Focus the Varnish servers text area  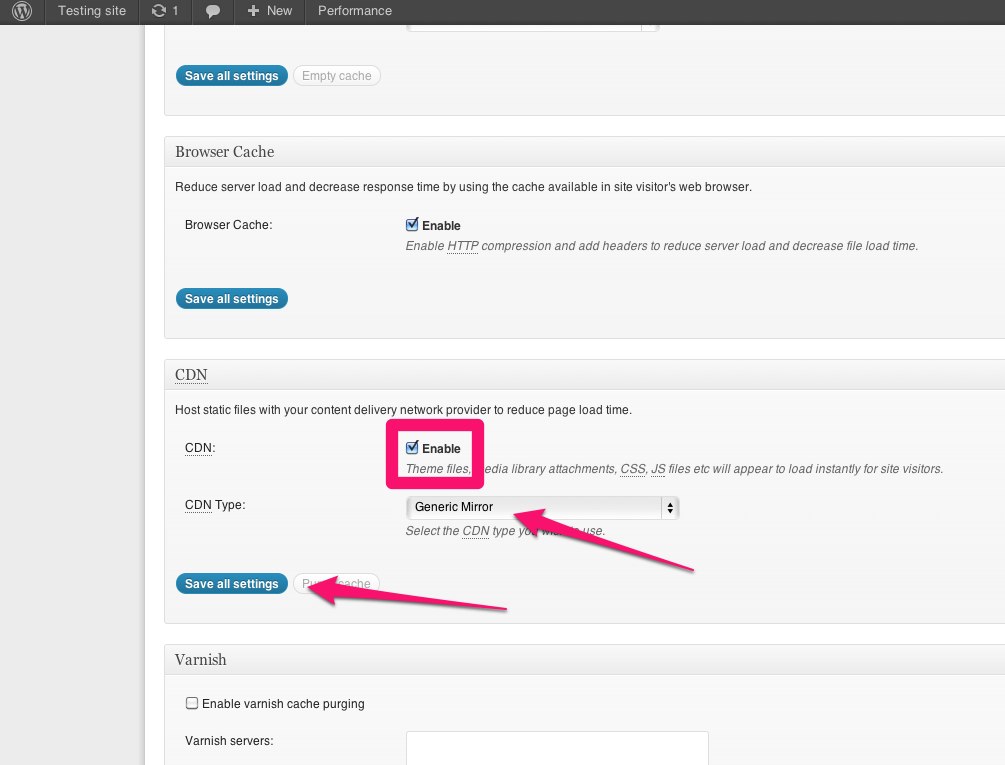[556, 747]
